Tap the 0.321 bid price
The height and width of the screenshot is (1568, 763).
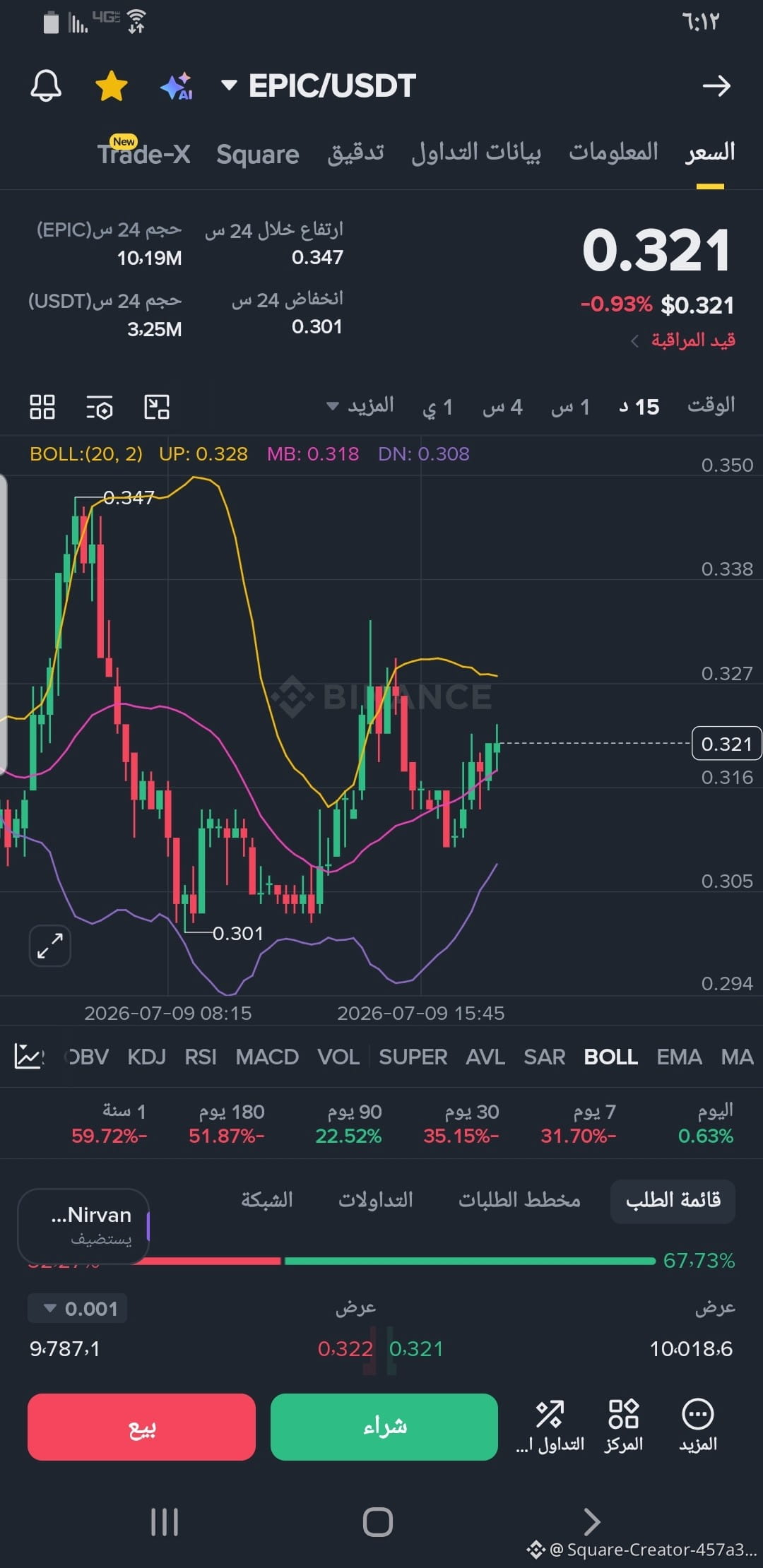click(416, 1349)
